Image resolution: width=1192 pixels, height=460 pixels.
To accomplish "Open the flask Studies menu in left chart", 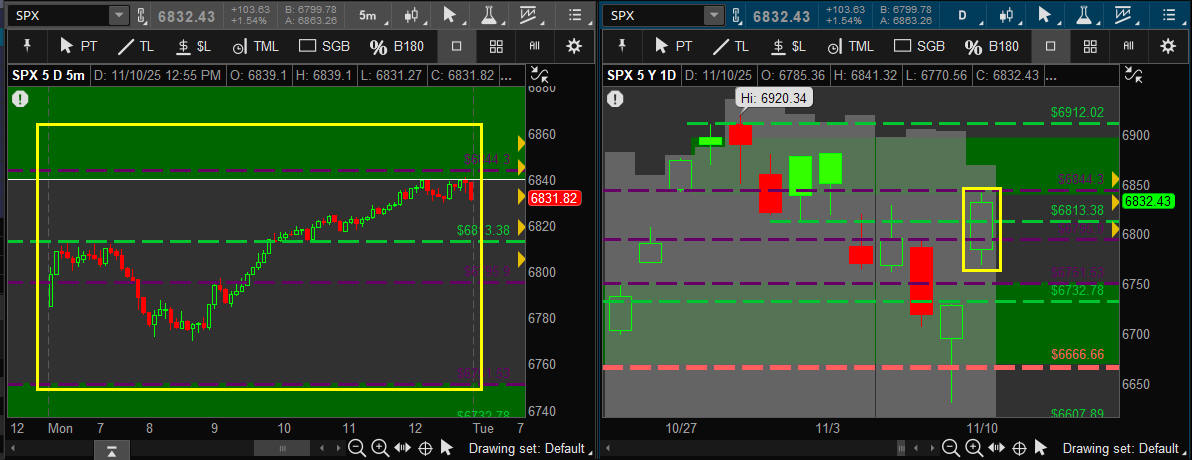I will pos(490,15).
